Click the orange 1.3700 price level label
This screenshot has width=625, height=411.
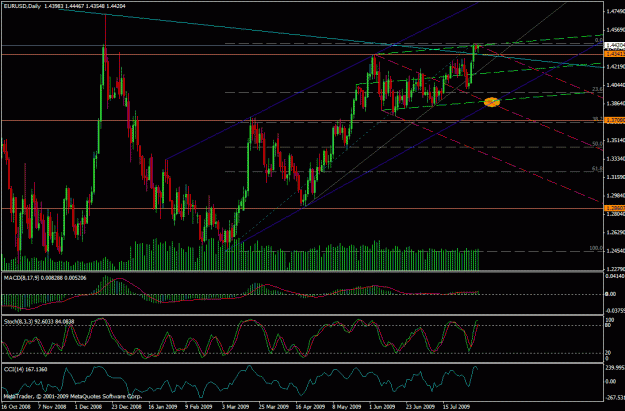pyautogui.click(x=614, y=120)
